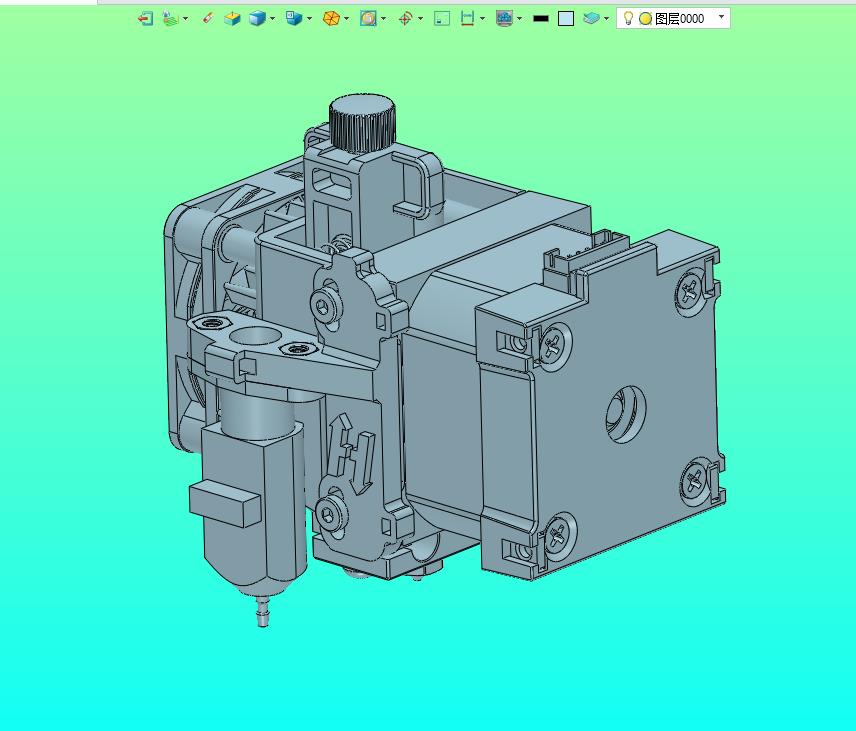Click the knurled knob on the model
This screenshot has width=856, height=731.
361,123
